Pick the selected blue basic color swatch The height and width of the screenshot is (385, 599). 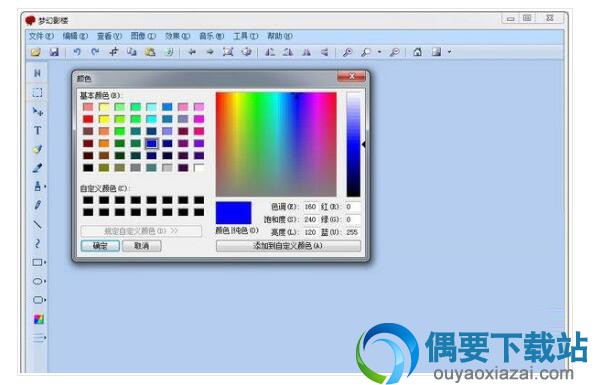pyautogui.click(x=152, y=144)
